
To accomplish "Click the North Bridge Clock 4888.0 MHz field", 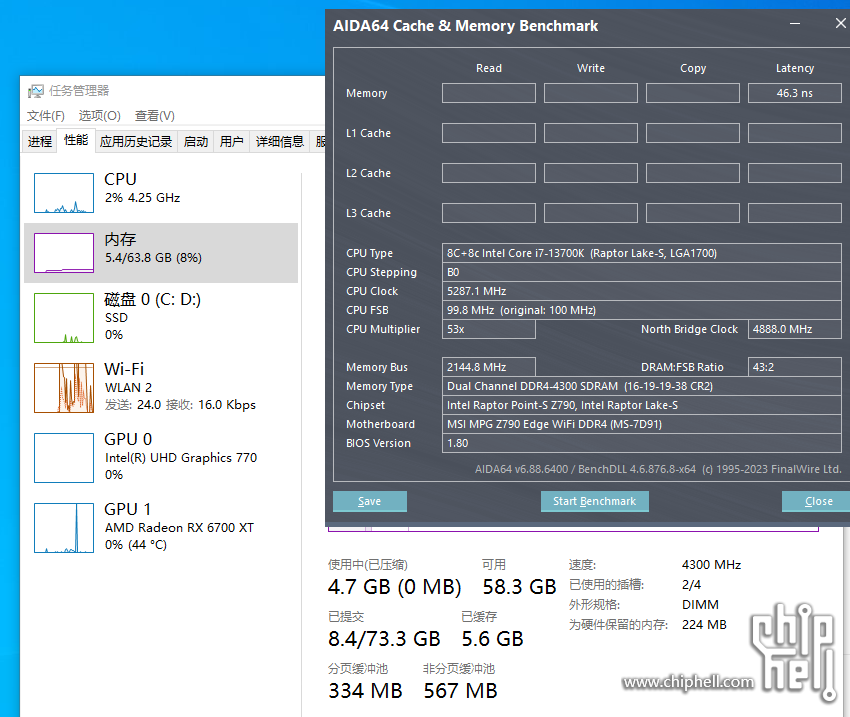I will click(795, 329).
